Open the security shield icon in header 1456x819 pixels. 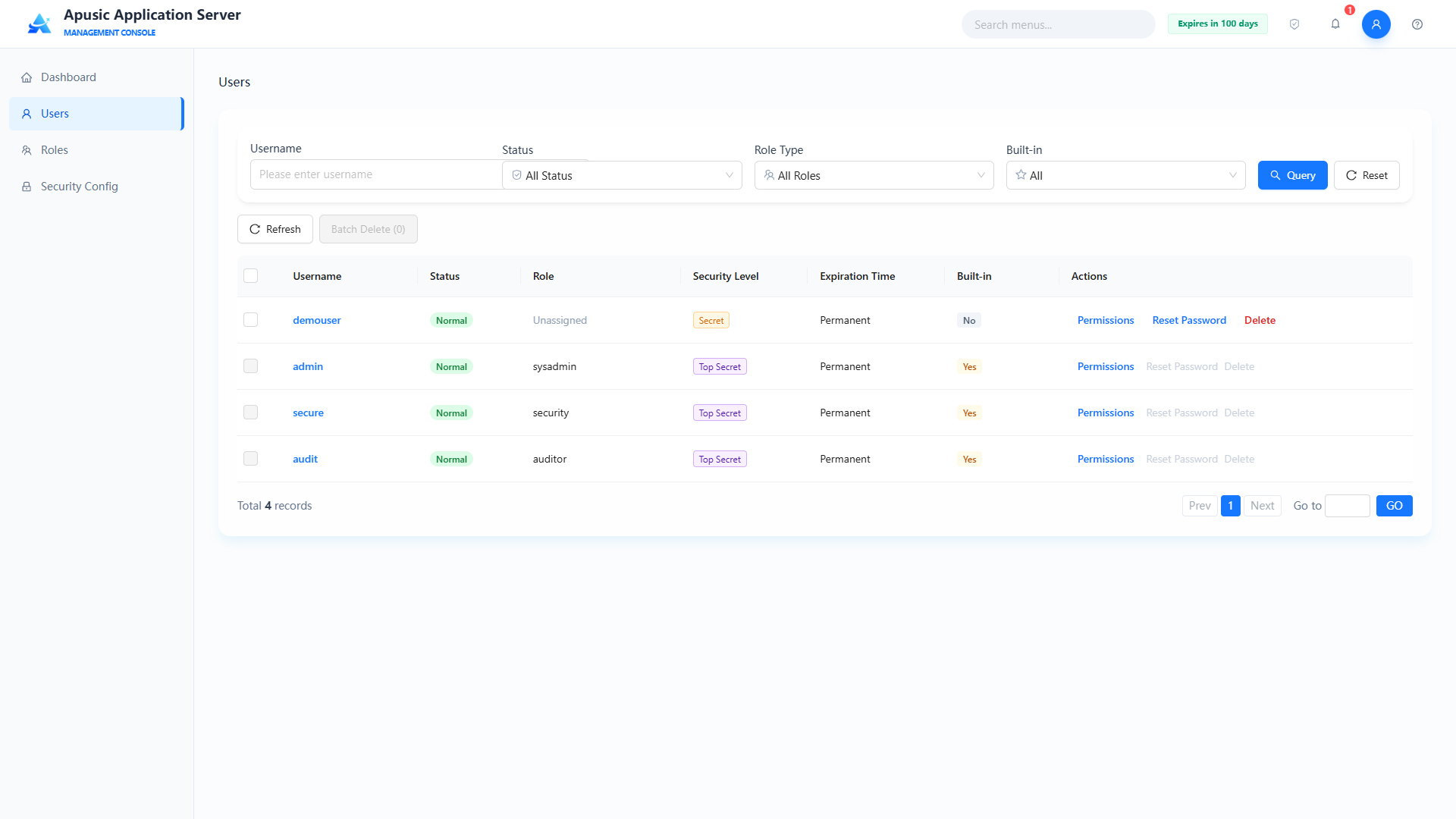pyautogui.click(x=1294, y=24)
